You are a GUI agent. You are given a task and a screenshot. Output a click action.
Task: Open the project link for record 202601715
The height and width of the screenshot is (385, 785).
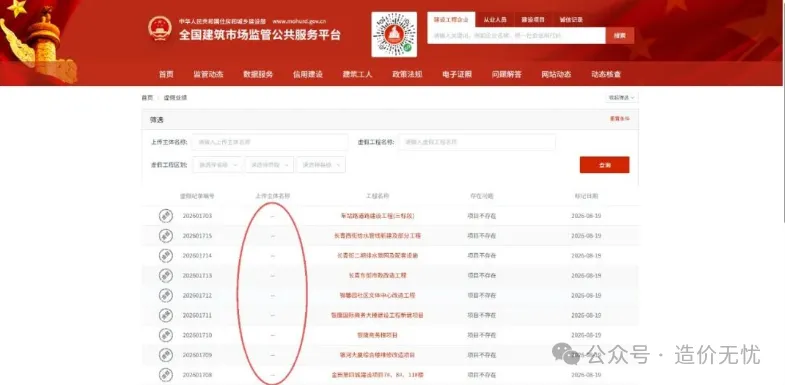377,236
